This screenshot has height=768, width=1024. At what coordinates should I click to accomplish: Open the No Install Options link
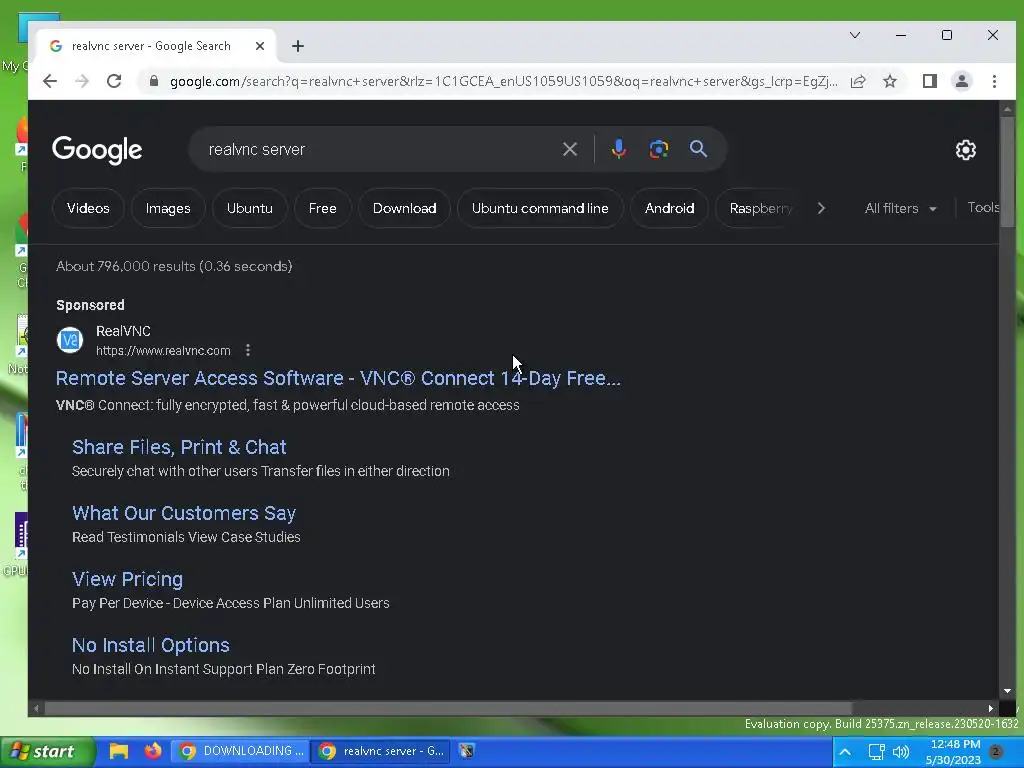point(151,645)
